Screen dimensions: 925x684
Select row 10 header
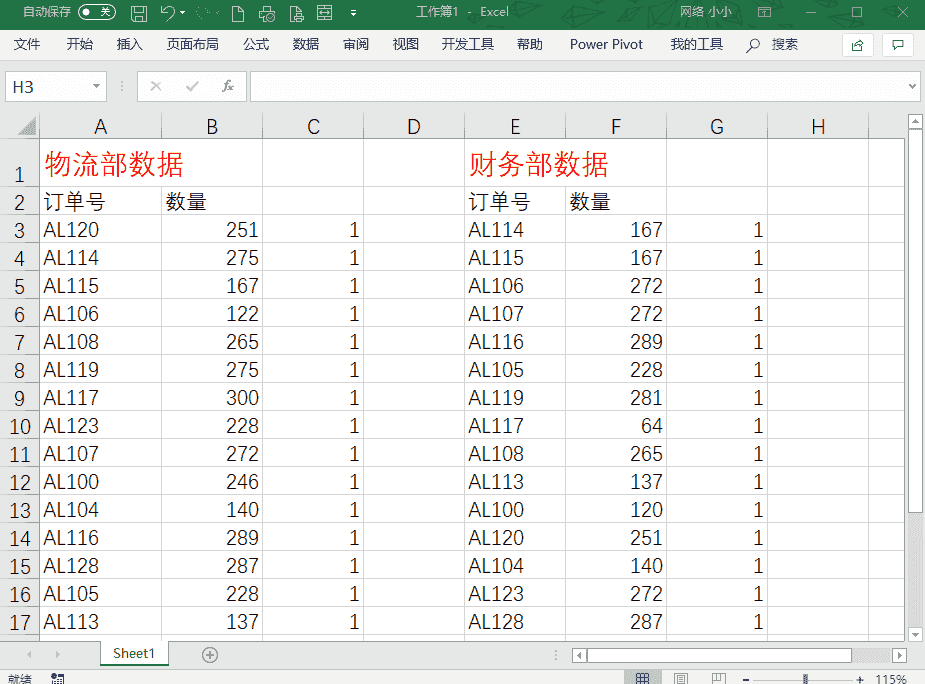coord(19,426)
